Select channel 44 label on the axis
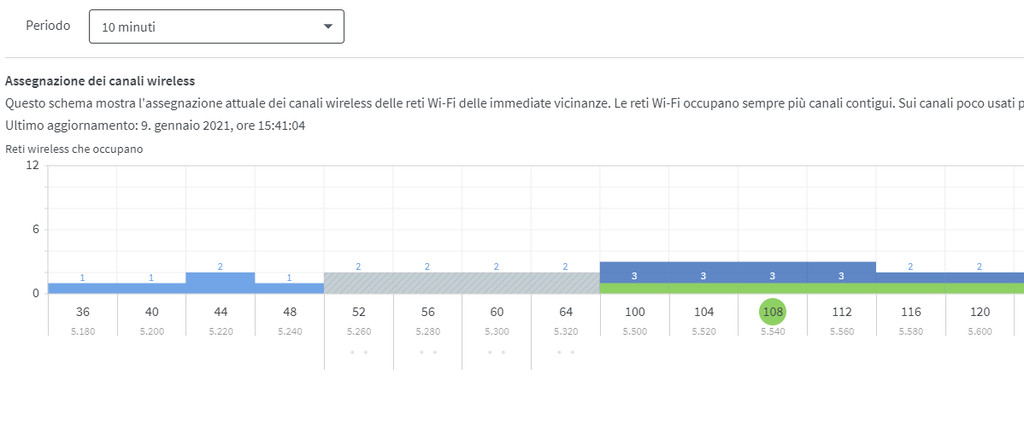This screenshot has width=1024, height=439. (221, 312)
